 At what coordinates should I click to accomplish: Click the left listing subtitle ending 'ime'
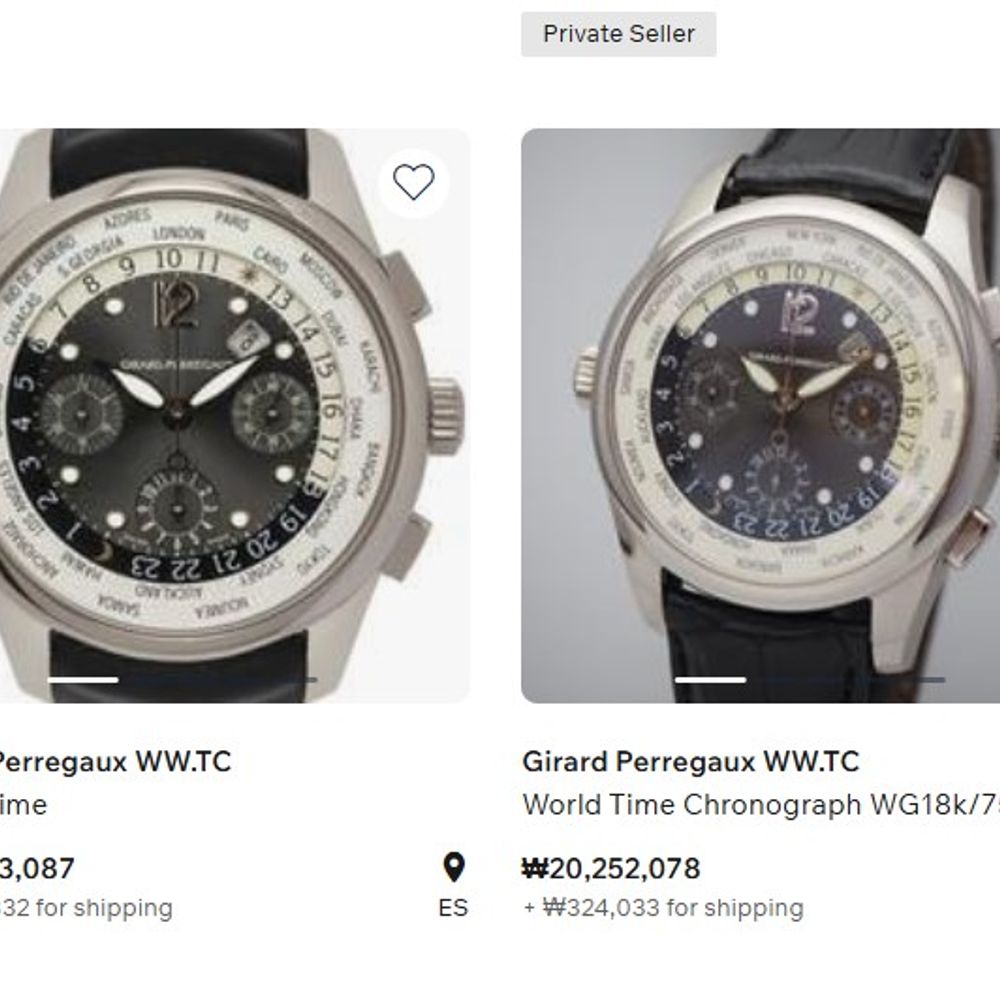coord(23,805)
